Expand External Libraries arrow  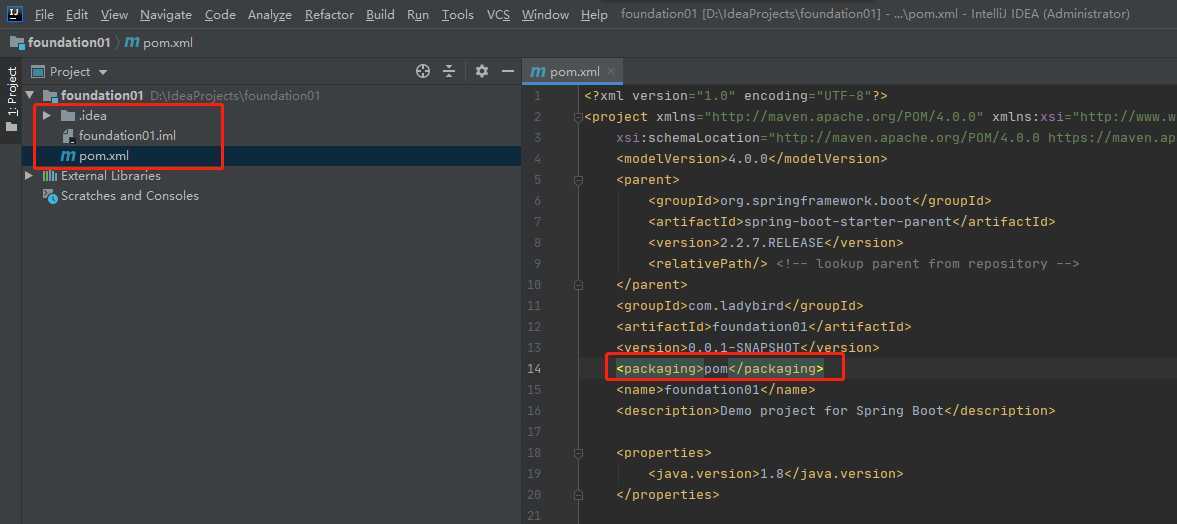point(29,176)
